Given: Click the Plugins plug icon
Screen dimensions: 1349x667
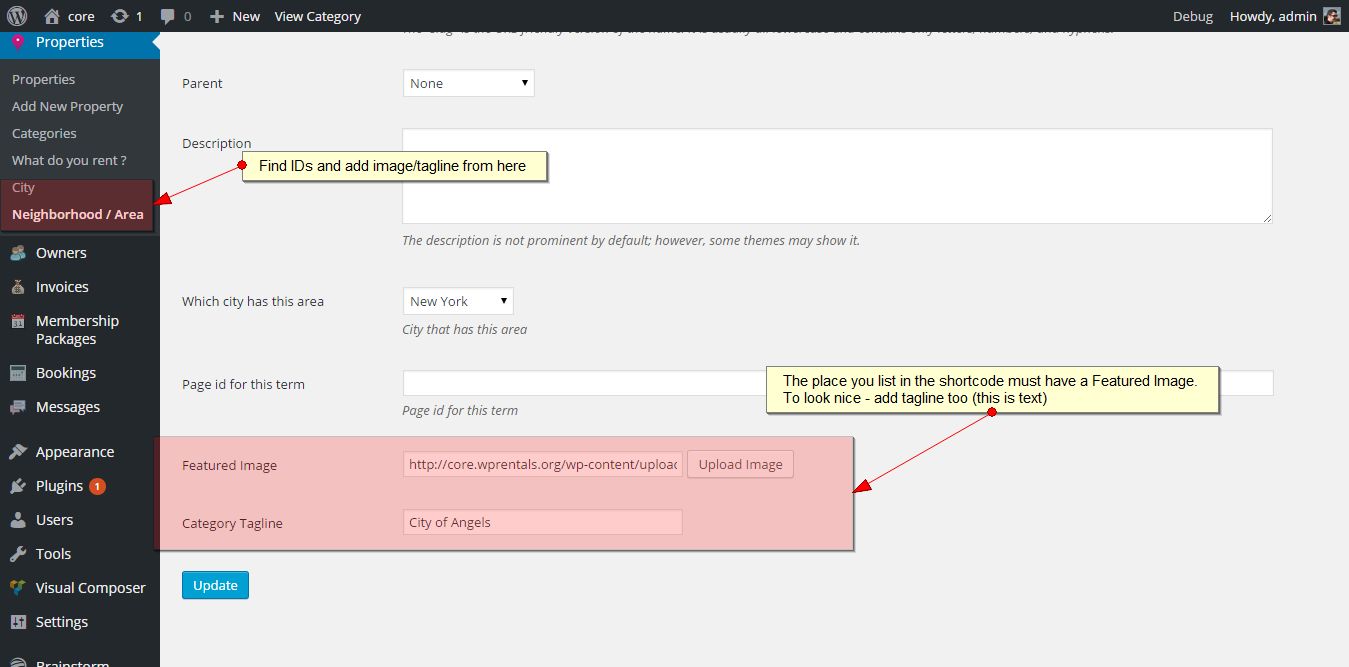Looking at the screenshot, I should [x=18, y=486].
